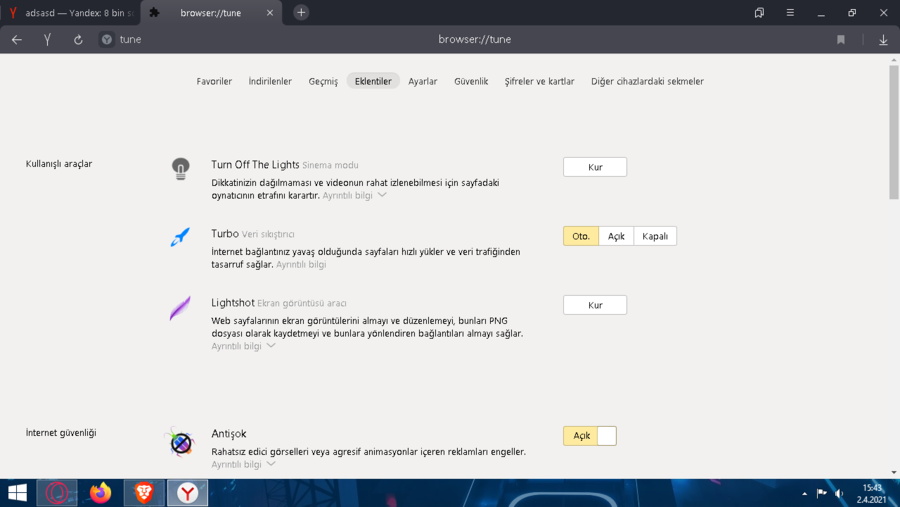The width and height of the screenshot is (900, 507).
Task: Open the Windows Start menu
Action: [x=17, y=493]
